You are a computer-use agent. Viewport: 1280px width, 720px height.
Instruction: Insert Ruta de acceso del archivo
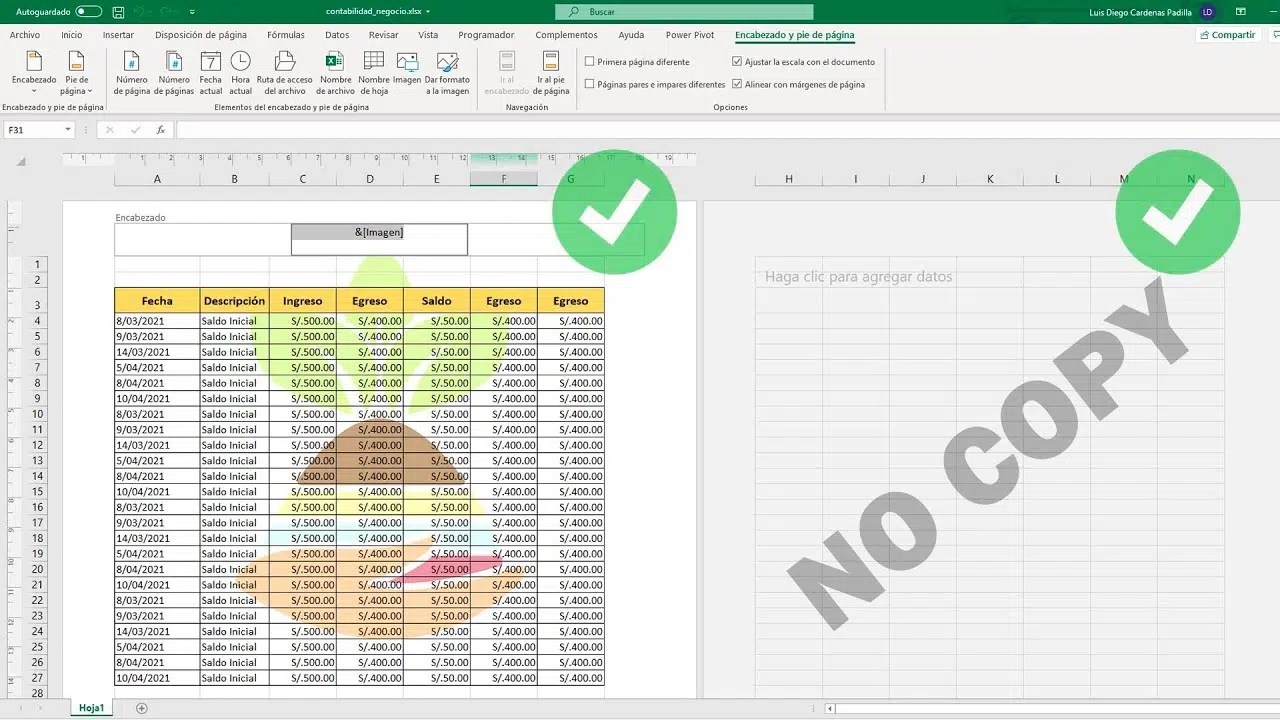[285, 73]
